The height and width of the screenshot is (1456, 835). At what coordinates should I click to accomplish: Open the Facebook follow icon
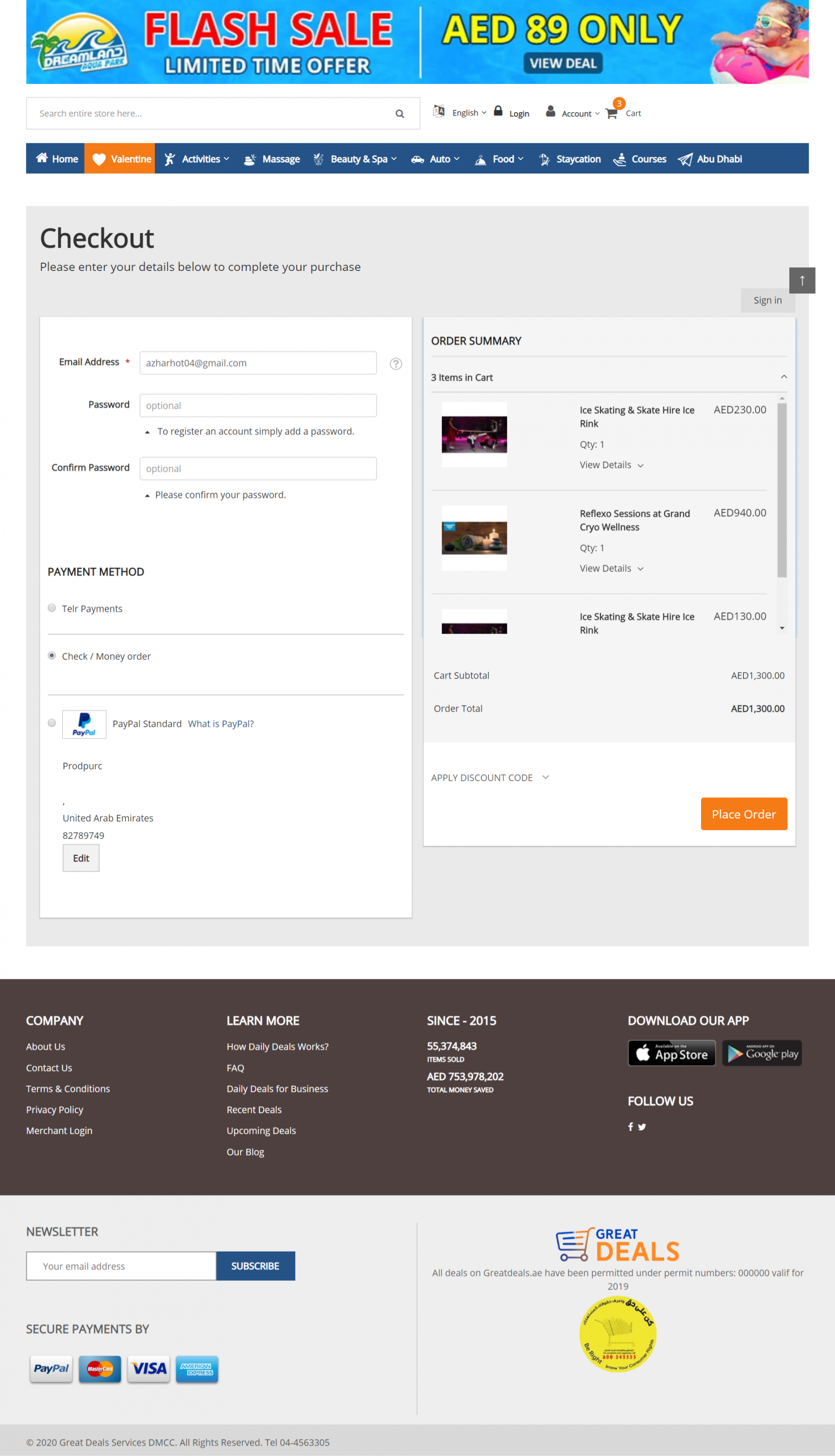(x=631, y=1126)
